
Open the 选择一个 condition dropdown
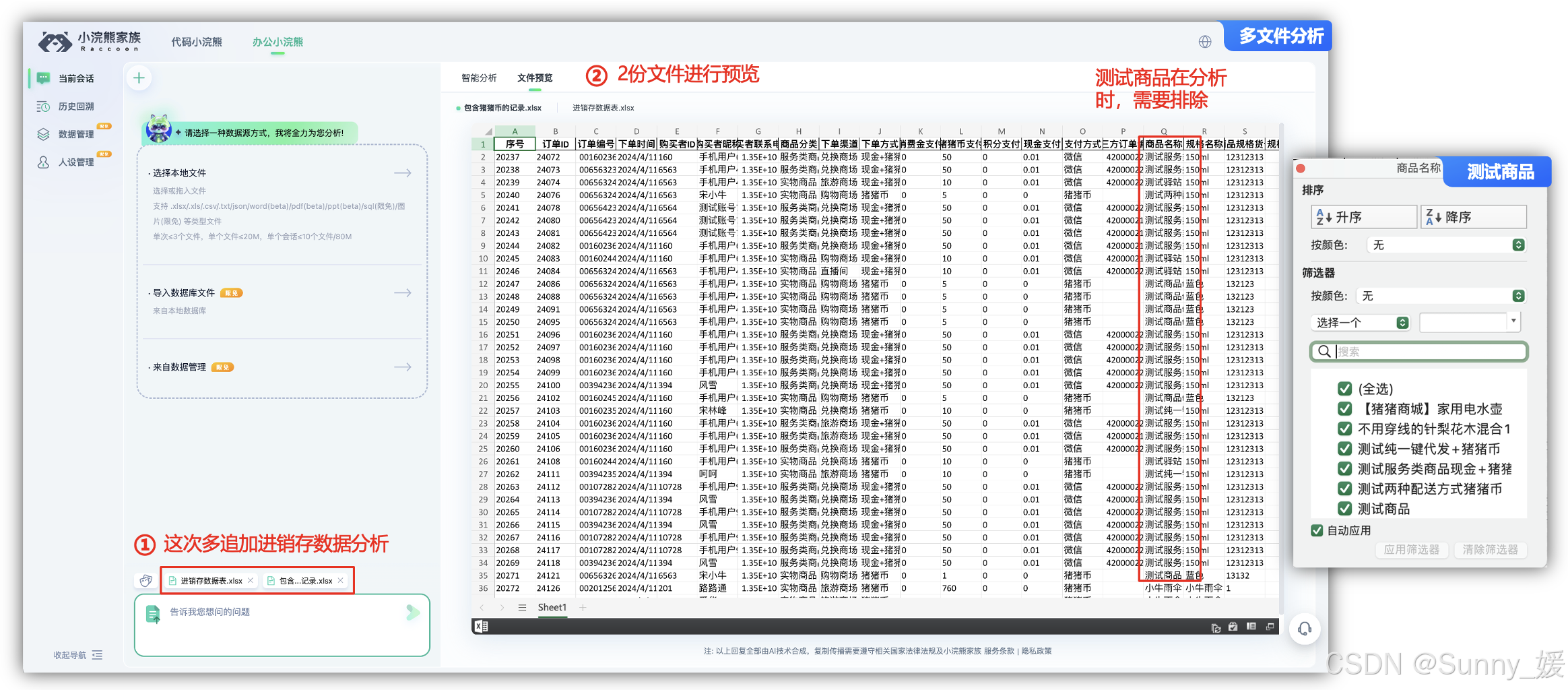tap(1362, 323)
